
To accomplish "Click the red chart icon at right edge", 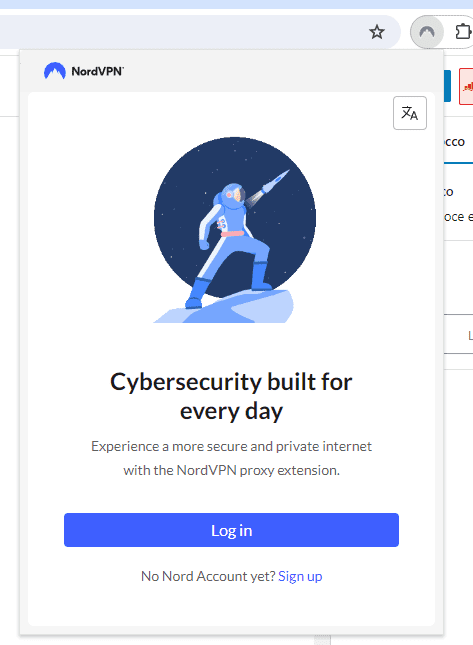I will click(466, 86).
